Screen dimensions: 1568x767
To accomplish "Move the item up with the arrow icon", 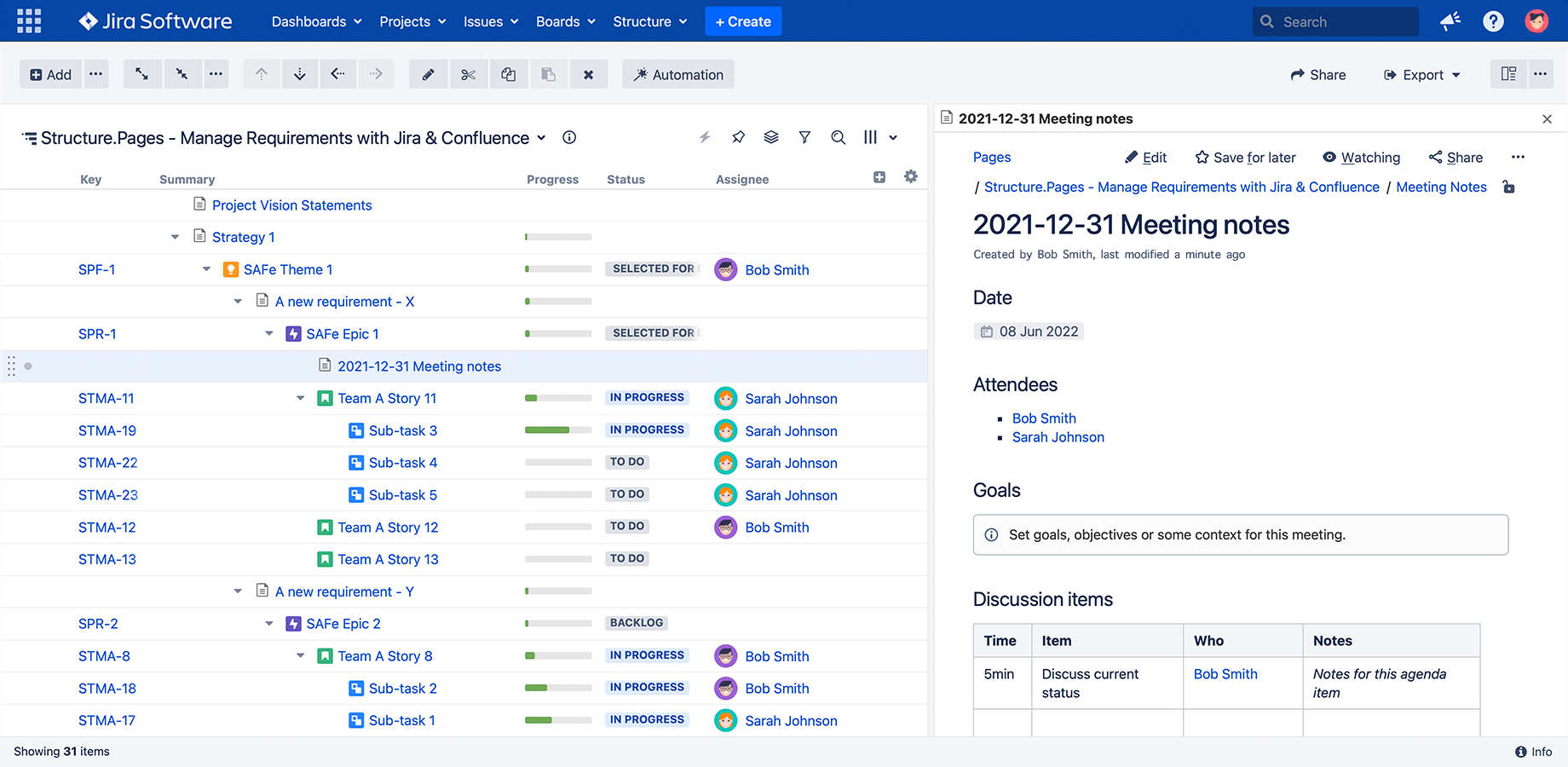I will 262,74.
